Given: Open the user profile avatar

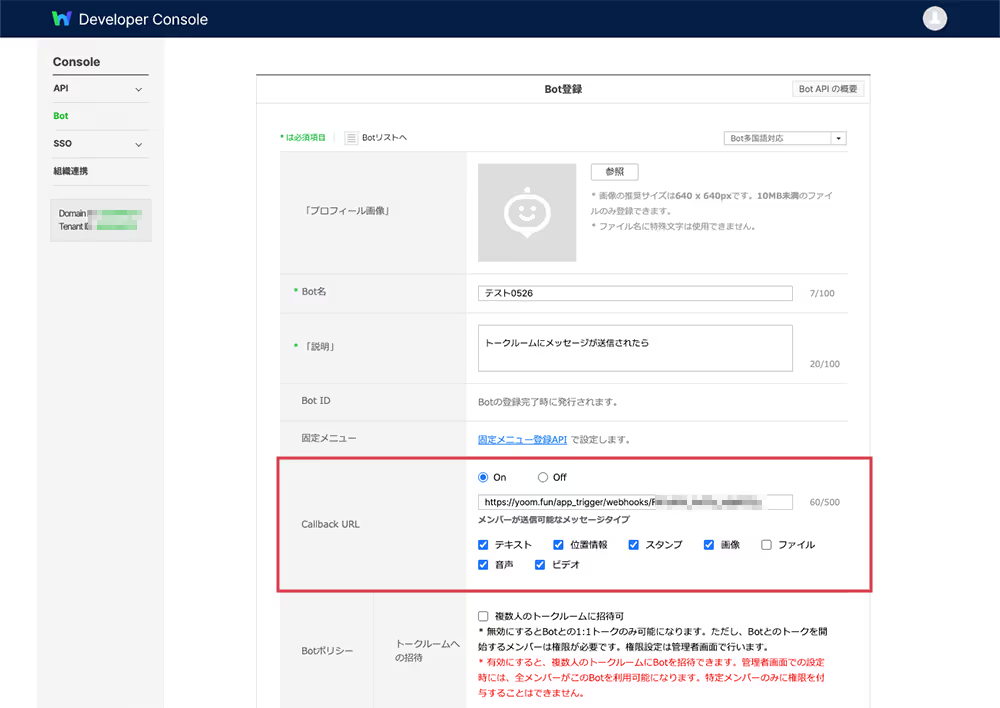Looking at the screenshot, I should click(x=934, y=18).
